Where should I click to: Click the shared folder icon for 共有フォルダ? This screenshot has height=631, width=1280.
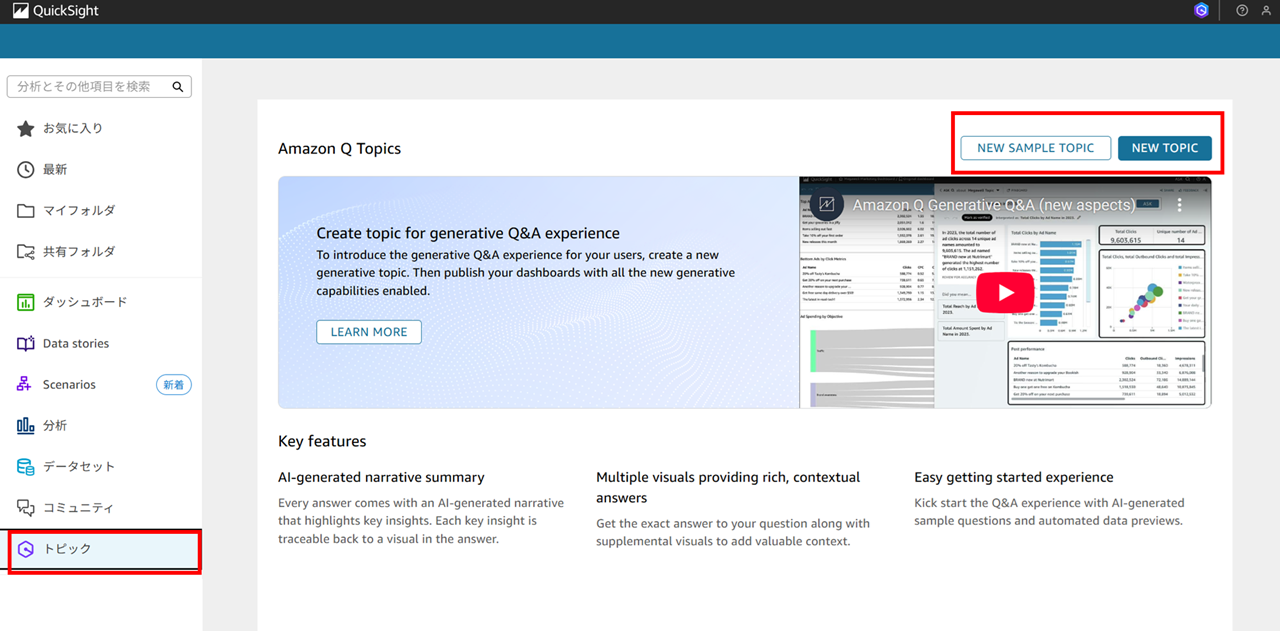[26, 251]
